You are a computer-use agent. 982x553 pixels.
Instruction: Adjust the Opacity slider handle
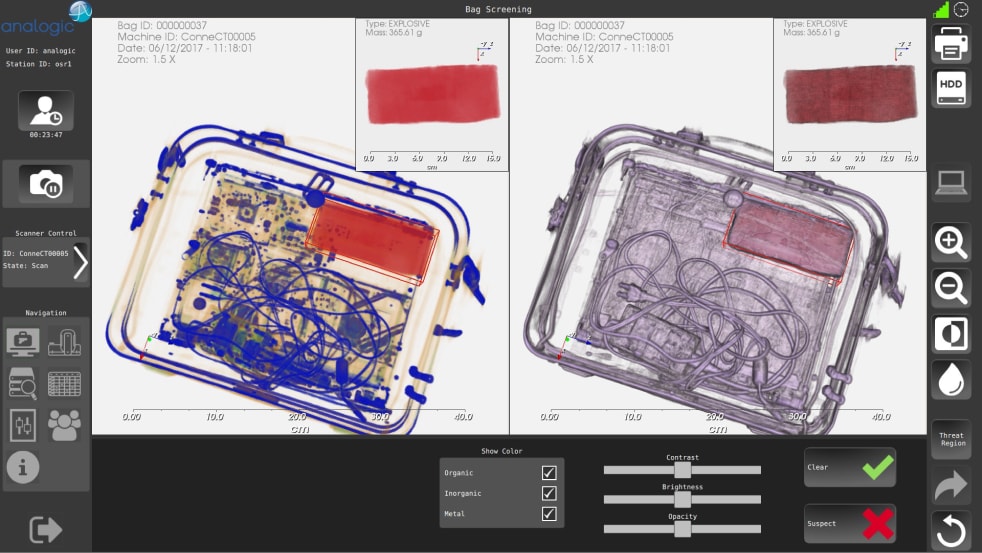pos(683,529)
